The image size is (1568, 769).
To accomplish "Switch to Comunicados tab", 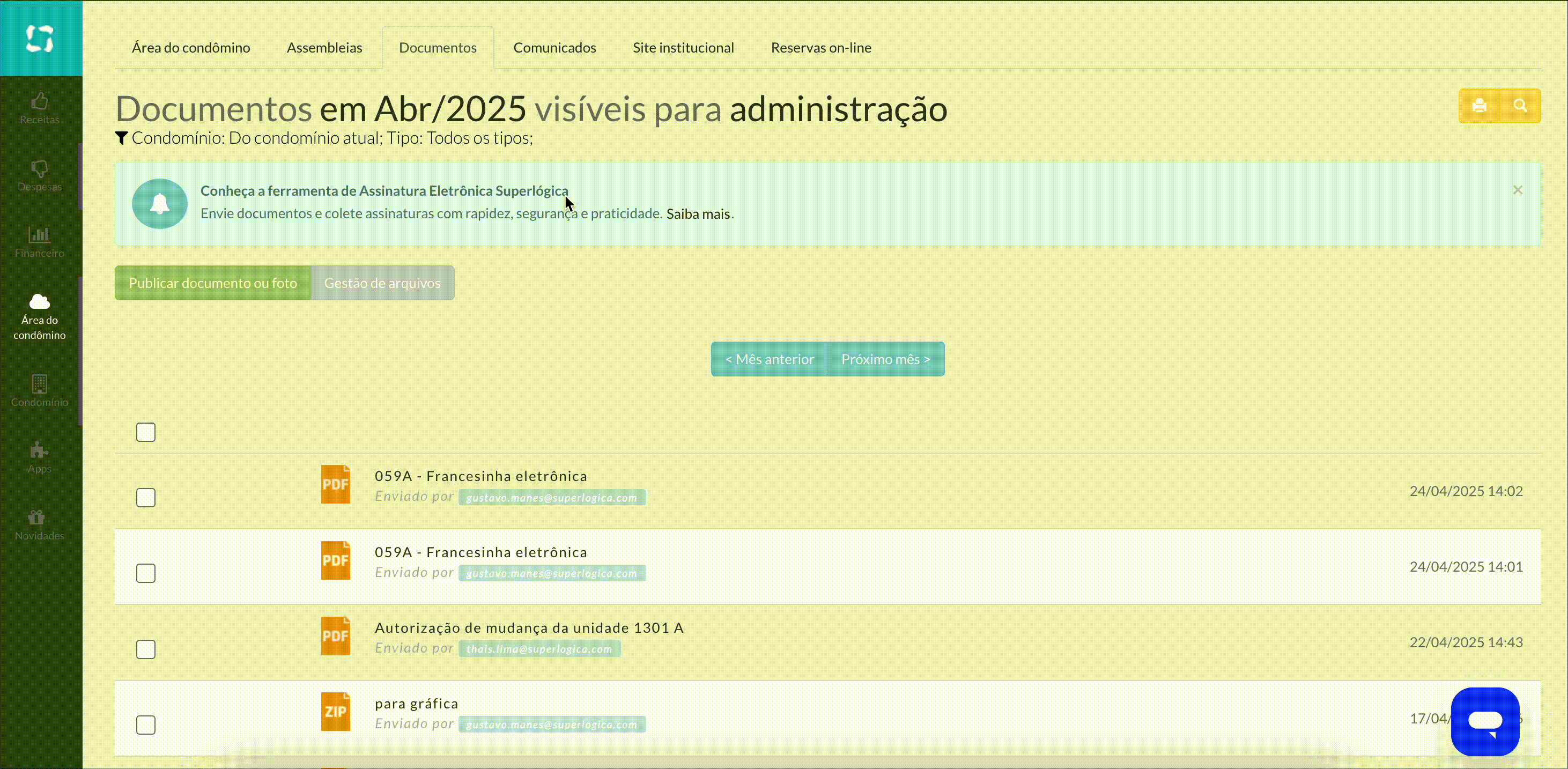I will click(554, 48).
